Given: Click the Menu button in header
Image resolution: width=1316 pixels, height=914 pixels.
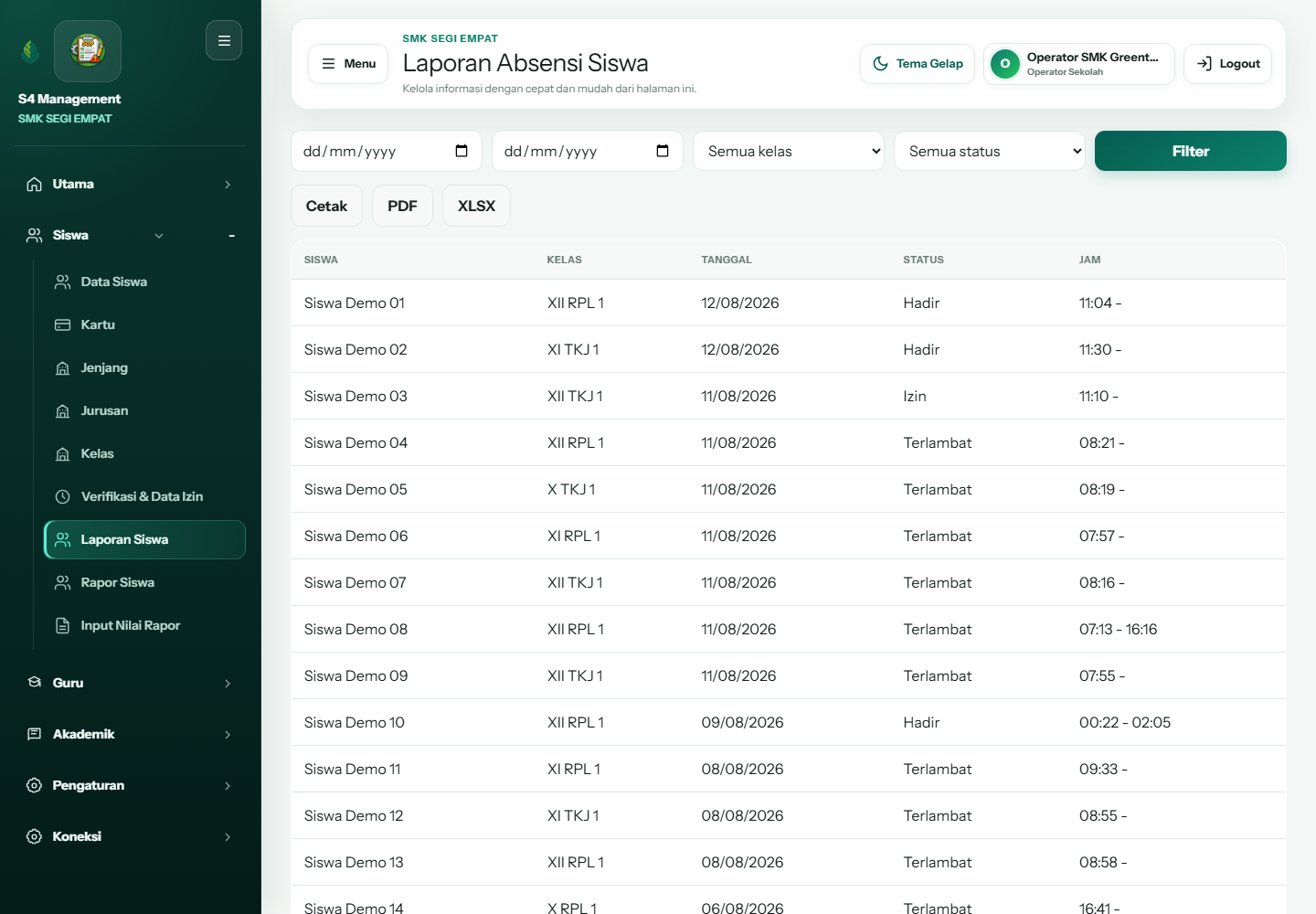Looking at the screenshot, I should (x=348, y=64).
